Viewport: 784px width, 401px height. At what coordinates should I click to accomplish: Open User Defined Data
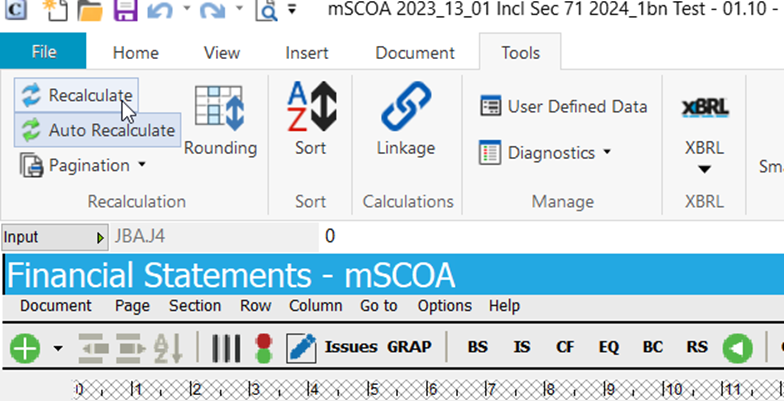tap(564, 106)
